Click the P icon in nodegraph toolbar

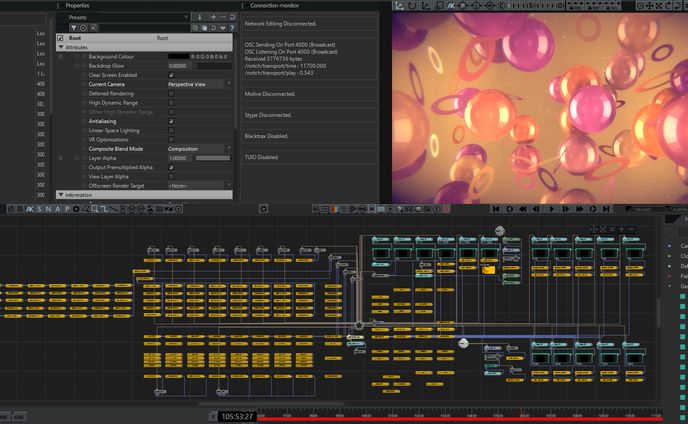click(67, 209)
